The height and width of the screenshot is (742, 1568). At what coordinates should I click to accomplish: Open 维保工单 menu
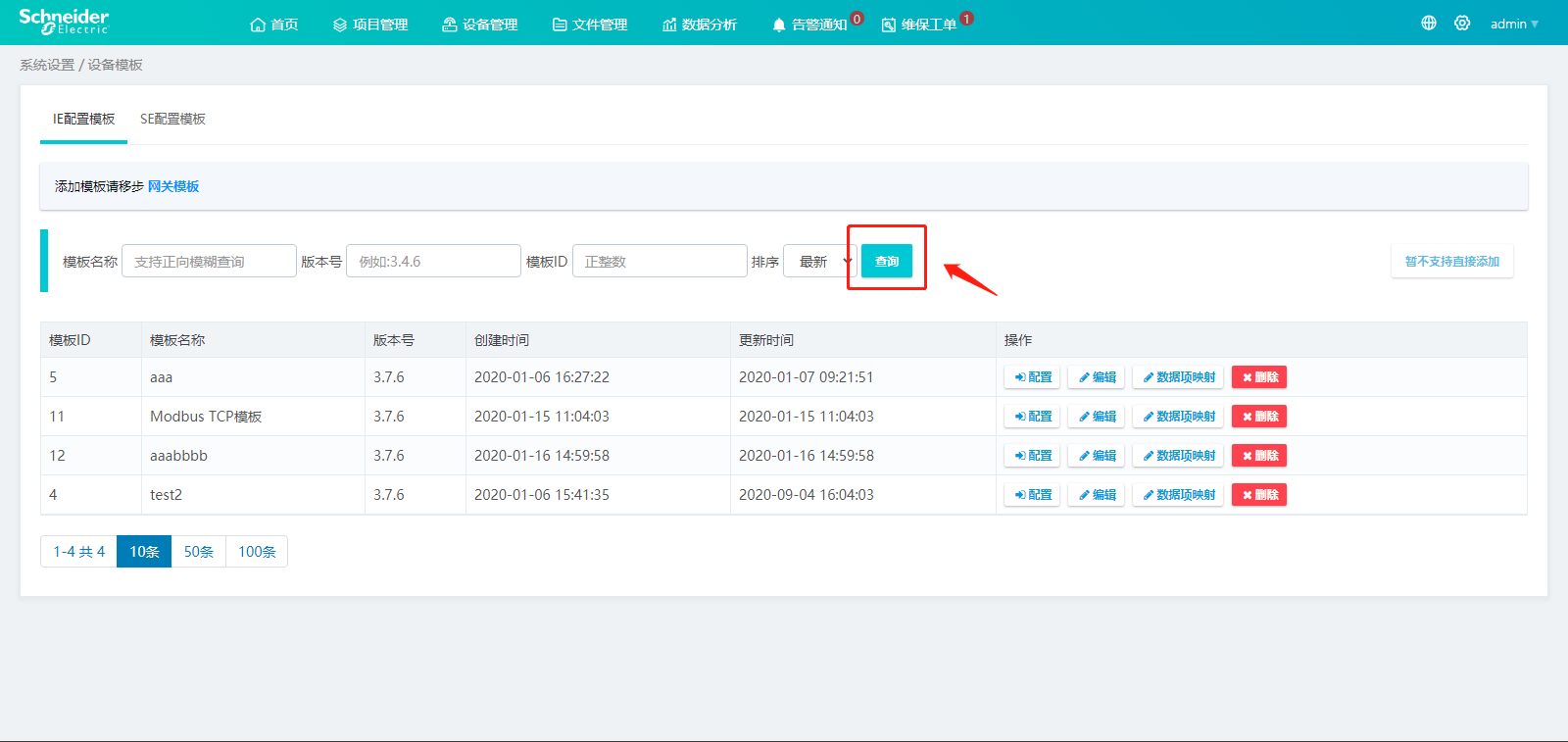tap(919, 25)
